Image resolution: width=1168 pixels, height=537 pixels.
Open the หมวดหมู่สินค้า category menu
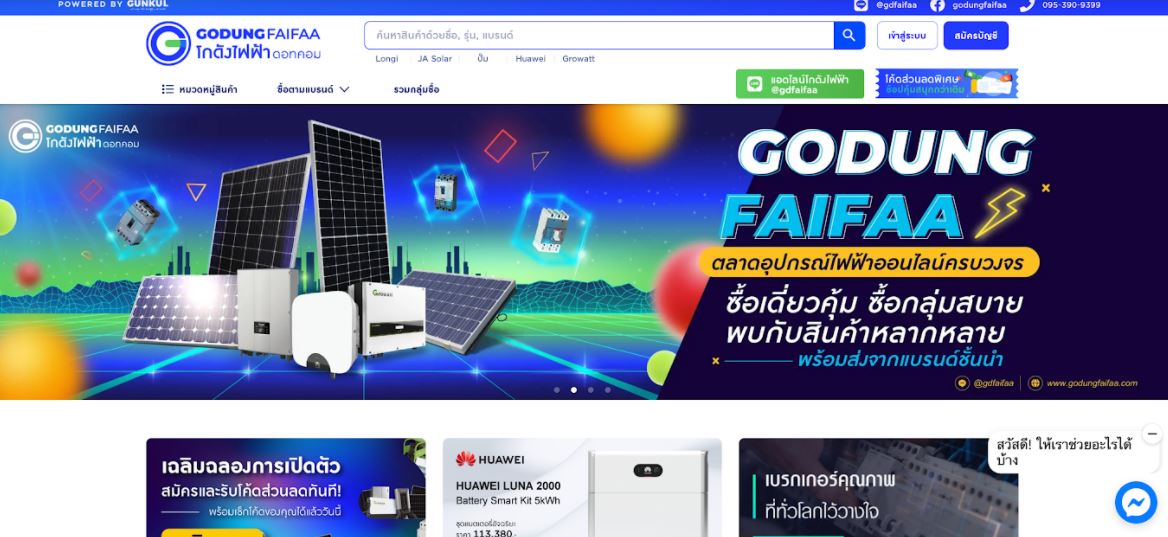coord(200,89)
